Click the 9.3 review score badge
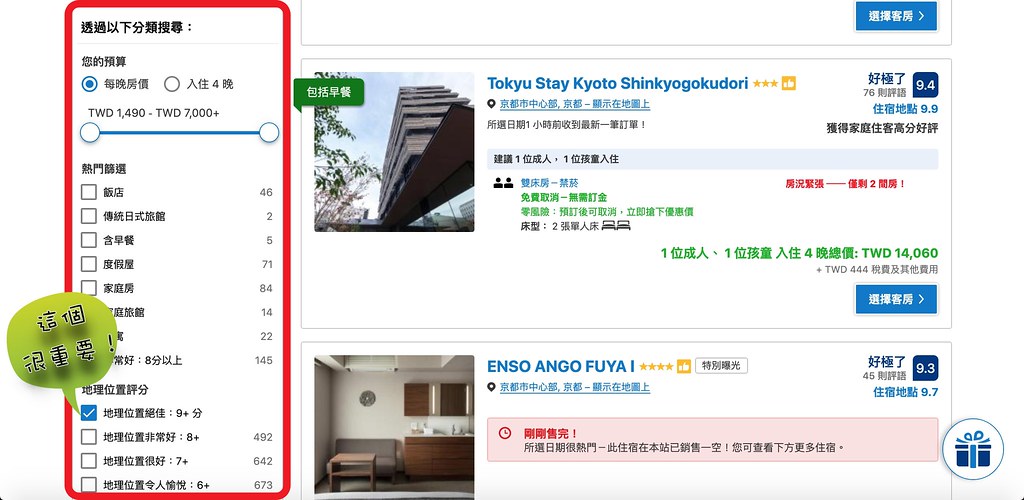The image size is (1024, 500). pyautogui.click(x=925, y=368)
